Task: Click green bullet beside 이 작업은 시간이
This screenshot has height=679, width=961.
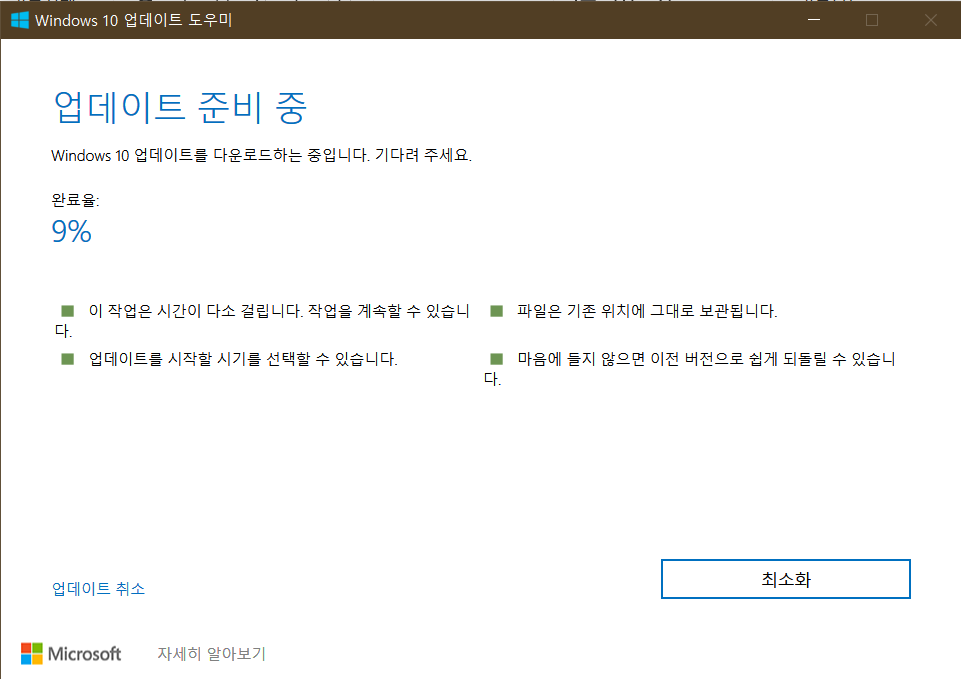Action: [x=67, y=311]
